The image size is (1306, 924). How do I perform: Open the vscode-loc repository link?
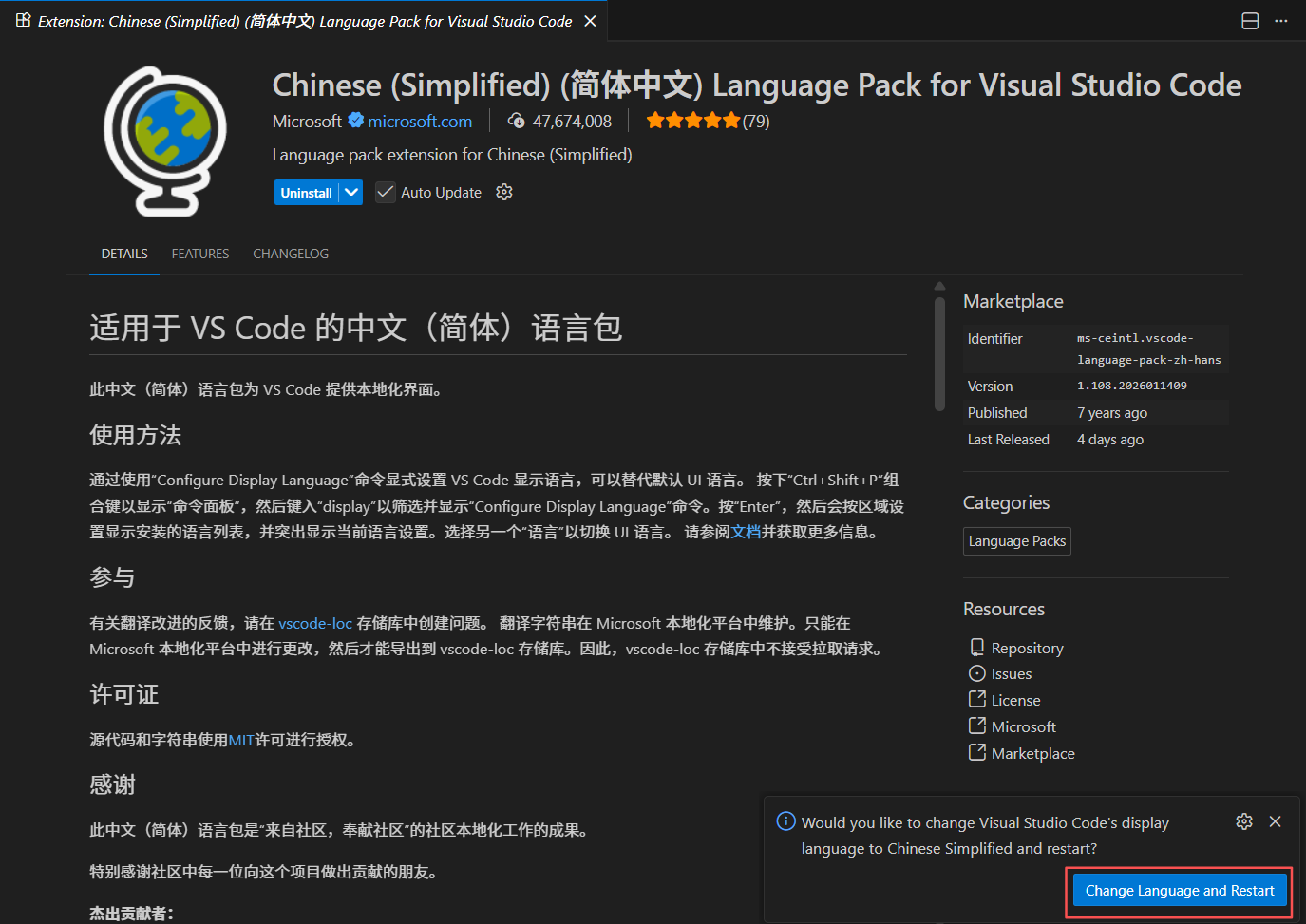(x=315, y=623)
